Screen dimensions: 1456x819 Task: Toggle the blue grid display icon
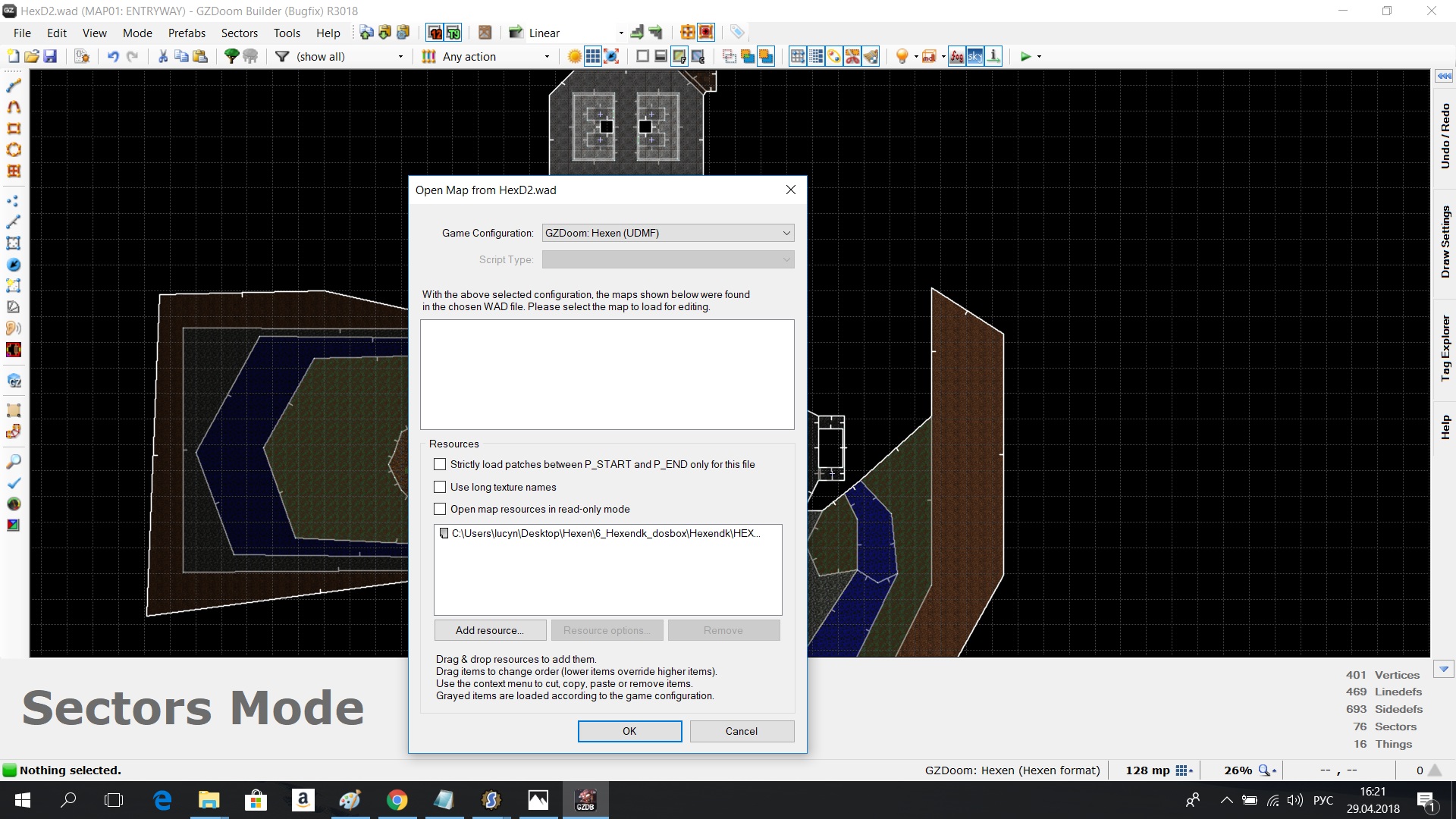[593, 56]
